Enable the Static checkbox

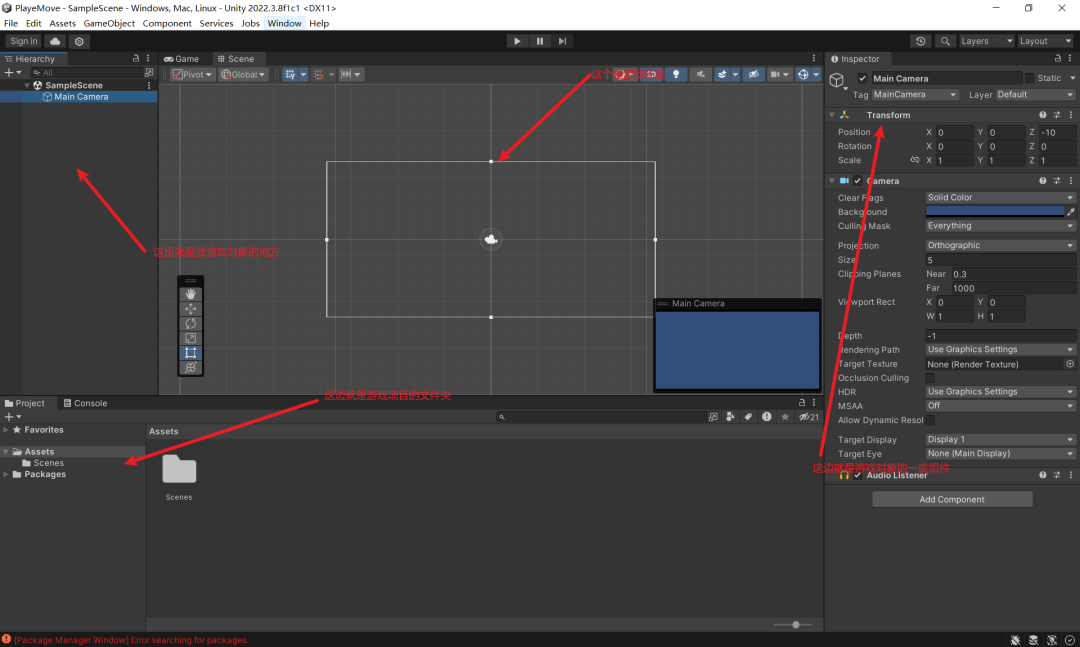tap(1030, 79)
